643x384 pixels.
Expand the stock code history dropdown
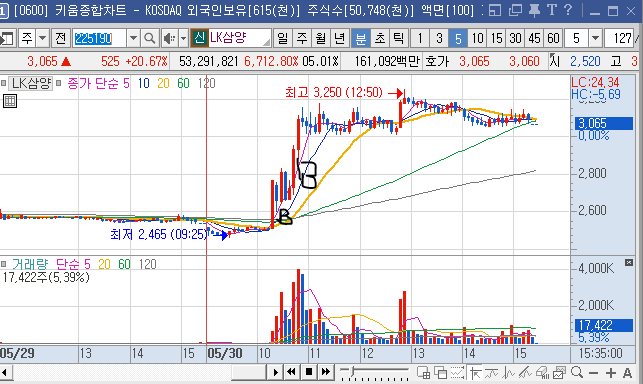(x=133, y=39)
